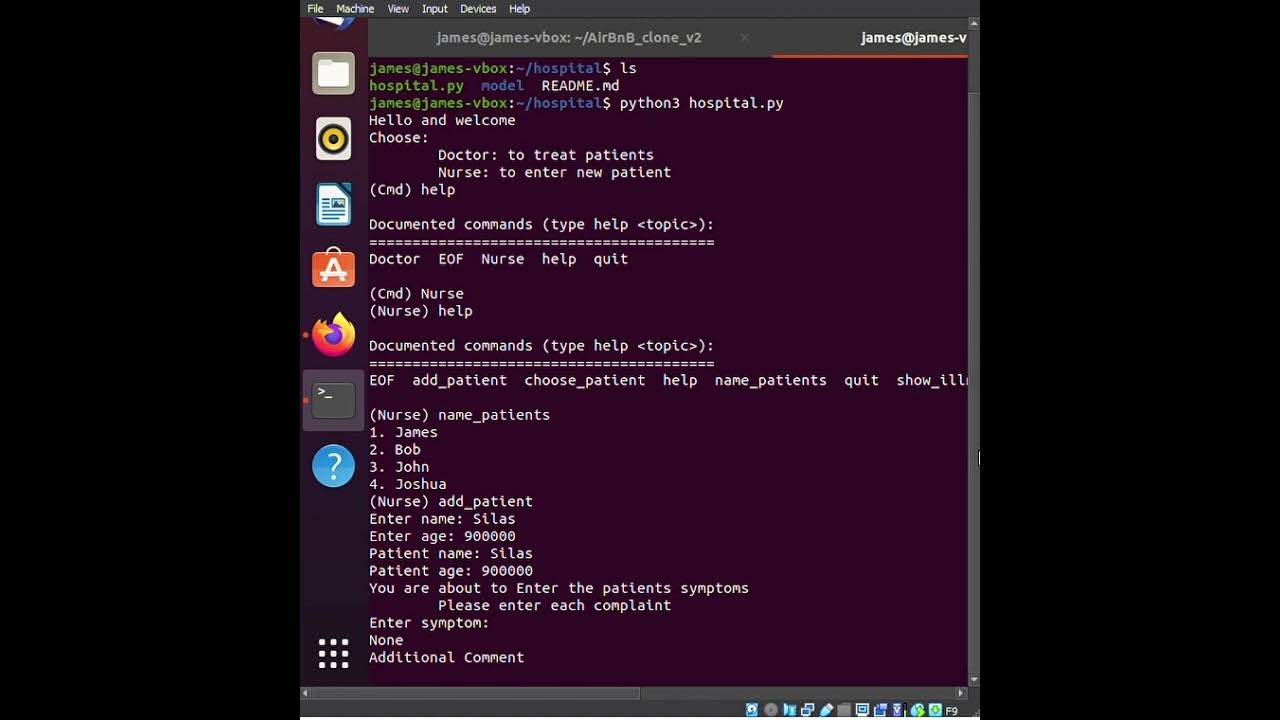Select the active james@james-v terminal tab

(x=869, y=38)
